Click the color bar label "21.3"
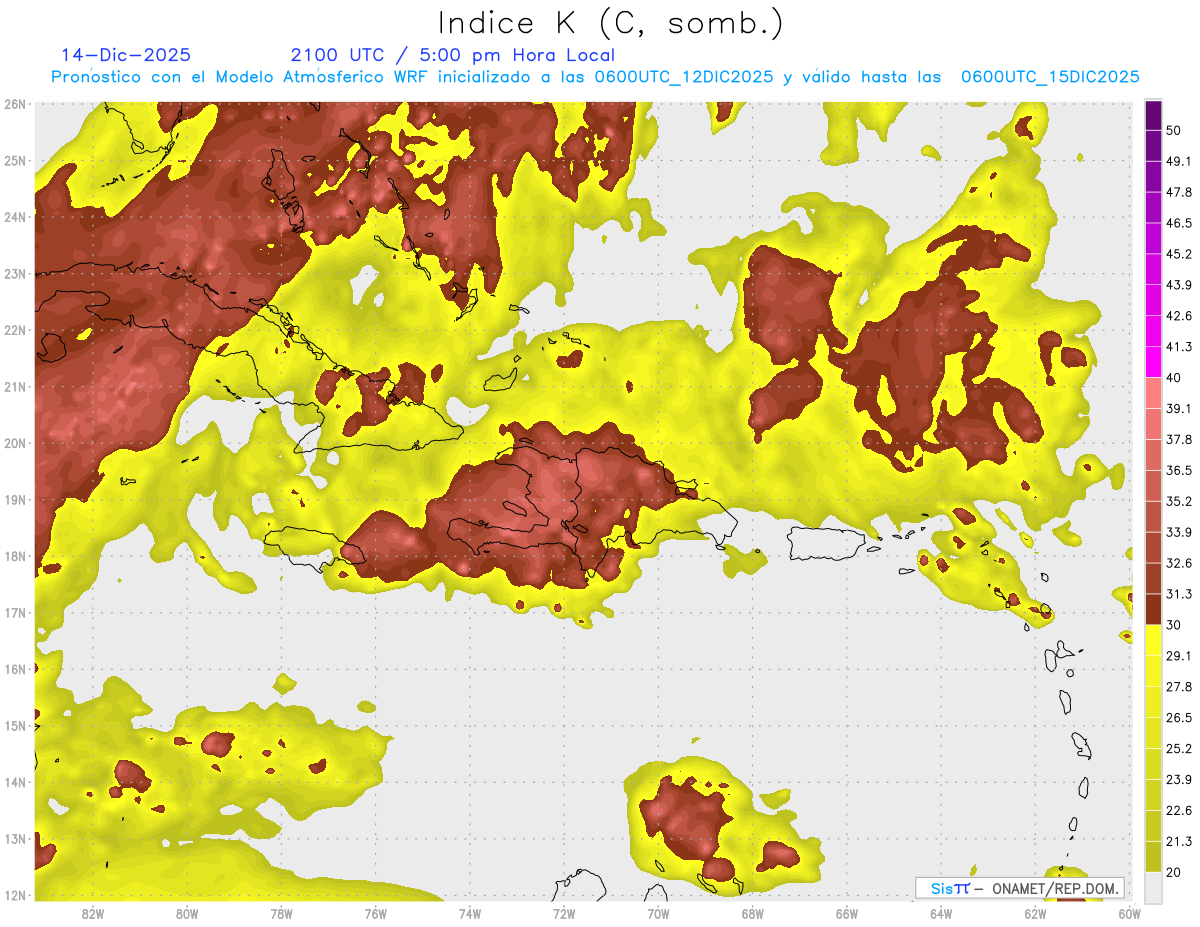This screenshot has width=1200, height=927. click(1178, 841)
